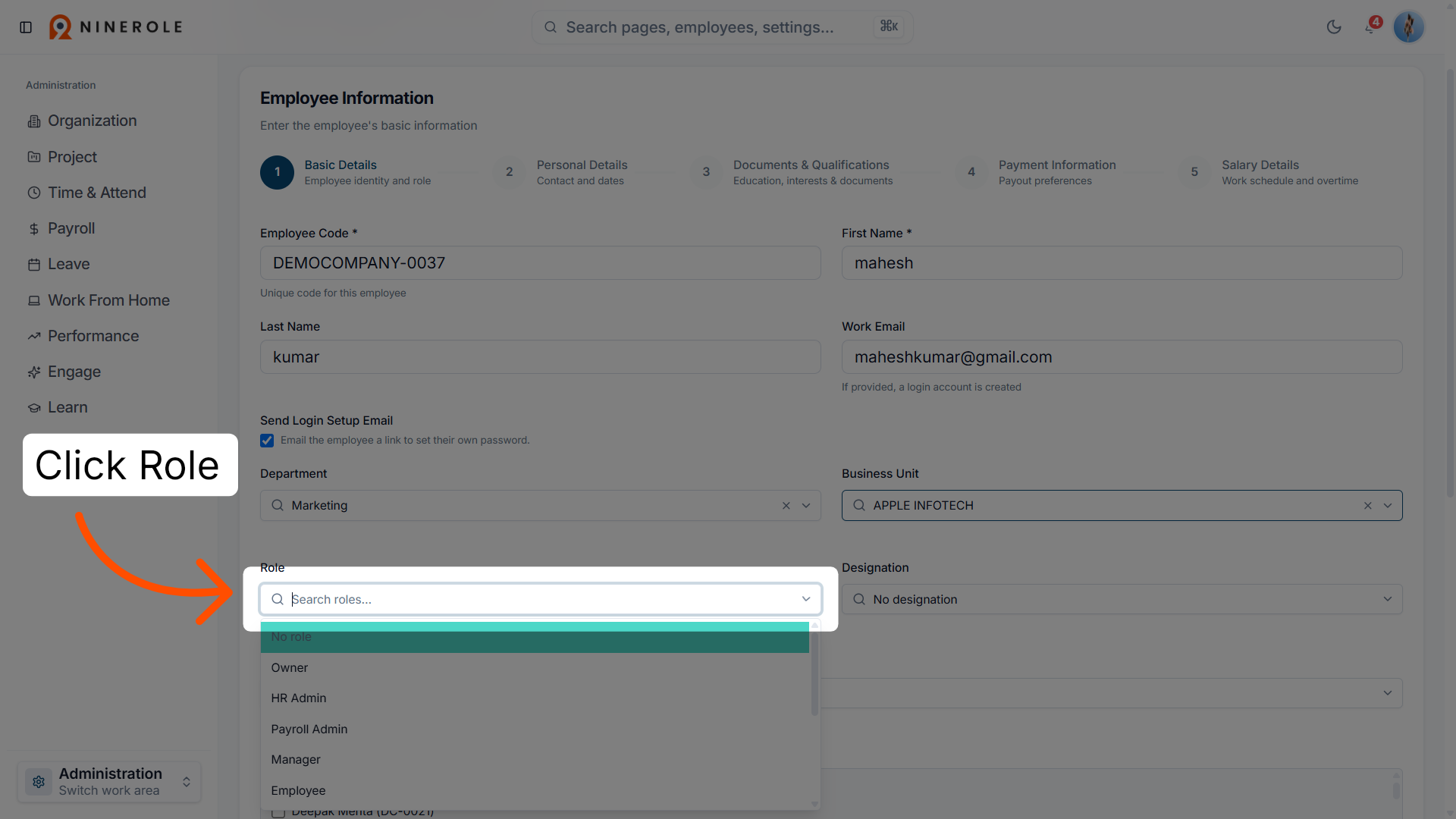Image resolution: width=1456 pixels, height=819 pixels.
Task: Click the Search roles input
Action: click(540, 599)
